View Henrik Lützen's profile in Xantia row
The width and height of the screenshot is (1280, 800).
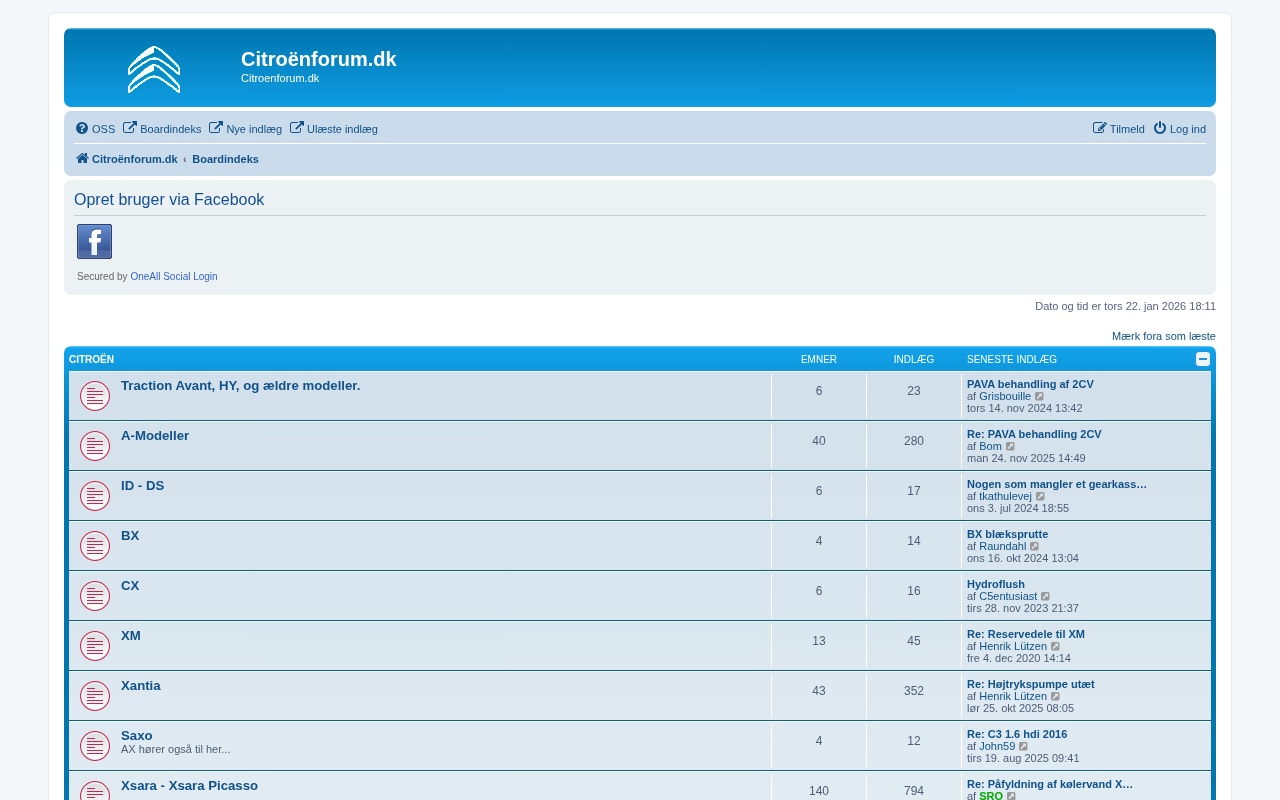(x=1013, y=696)
